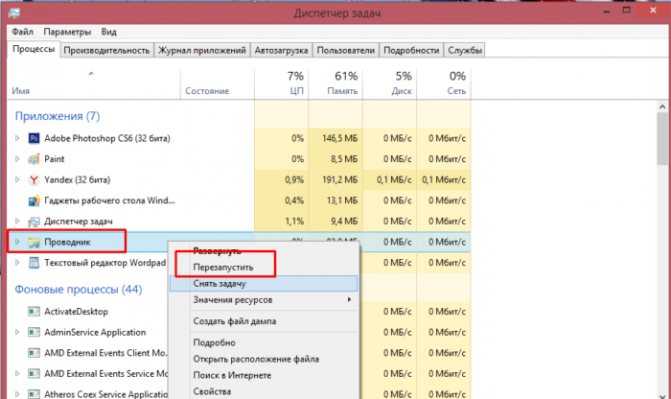Select the Paint application icon
Screen dimensions: 671x399
(34, 159)
